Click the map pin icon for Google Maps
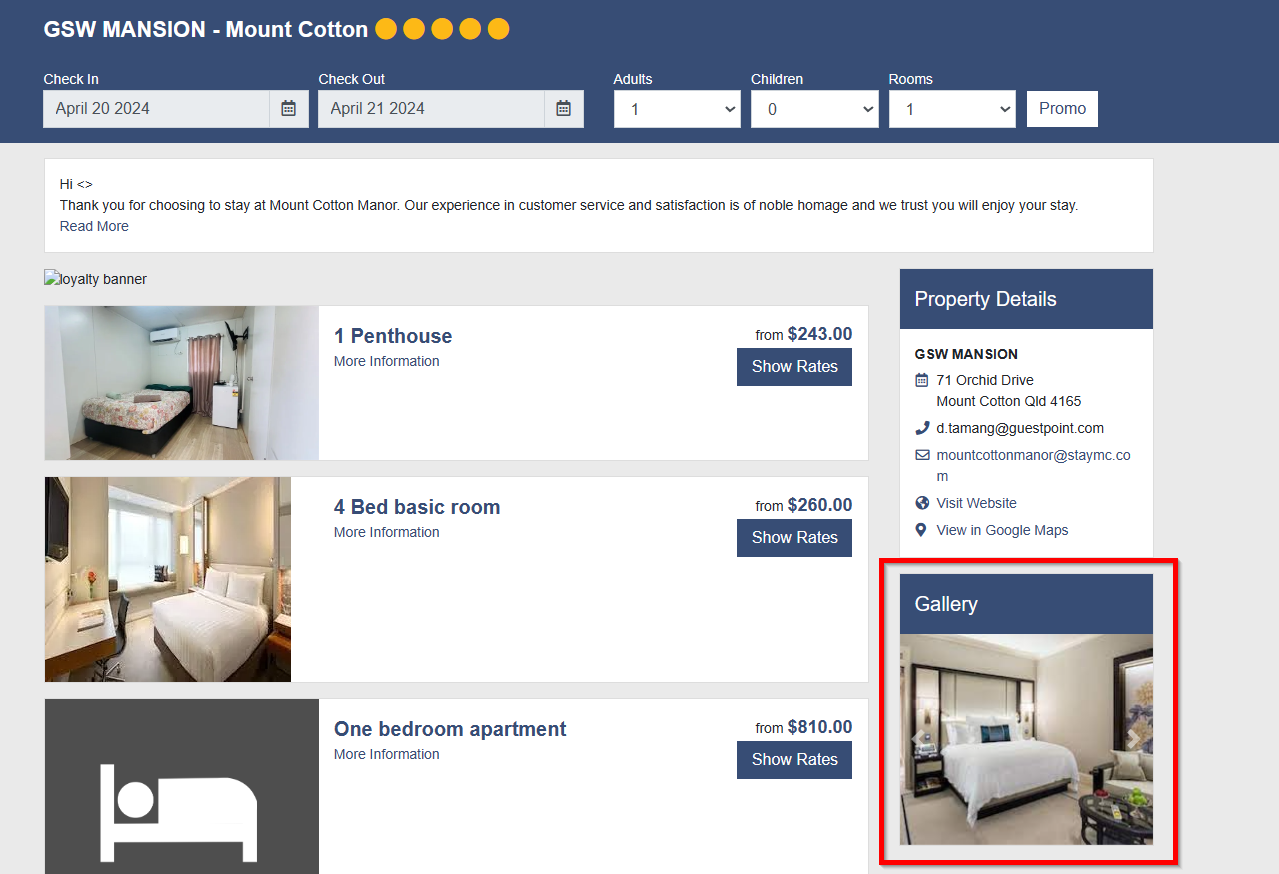1279x874 pixels. pos(921,530)
